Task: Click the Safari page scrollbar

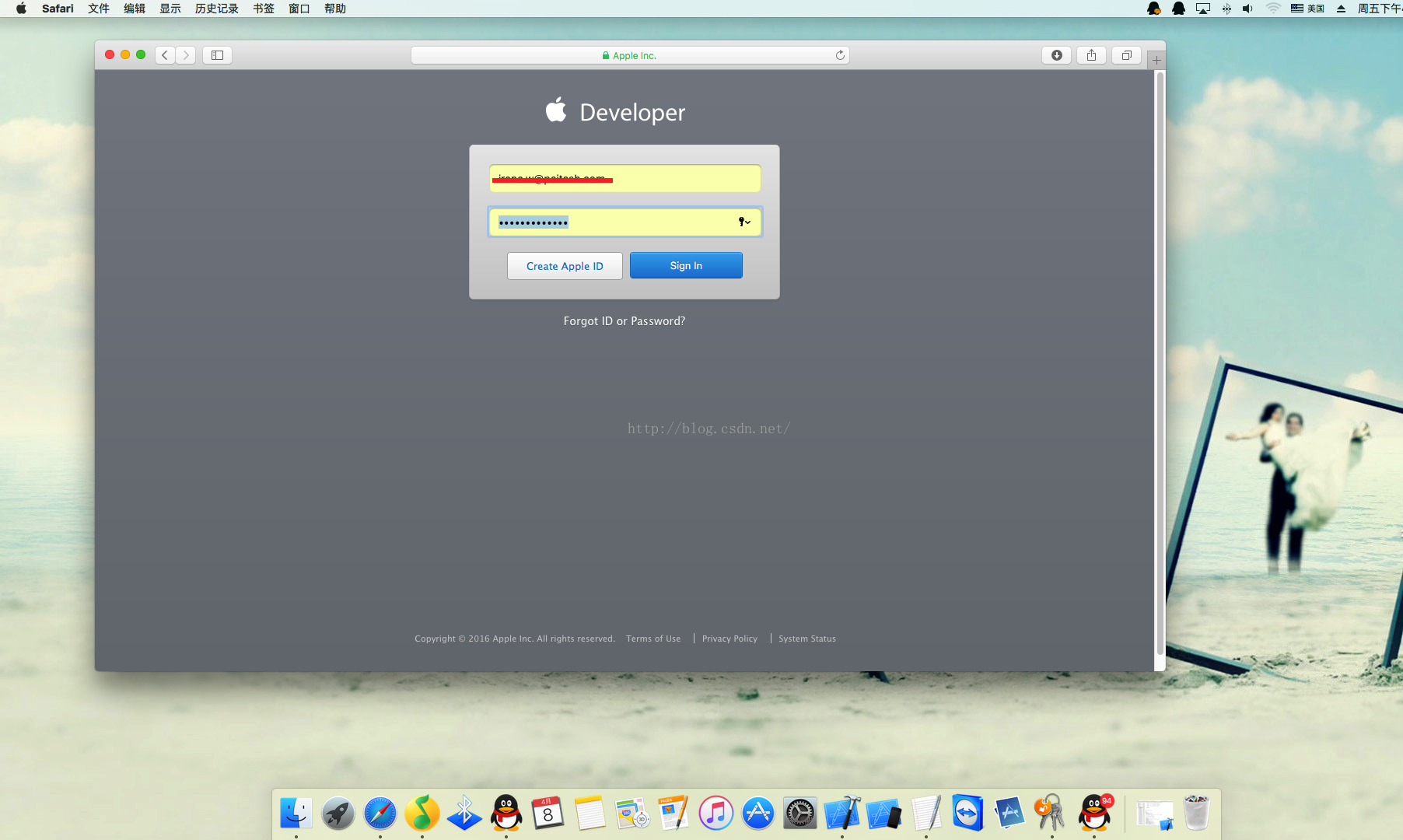Action: pos(1160,364)
